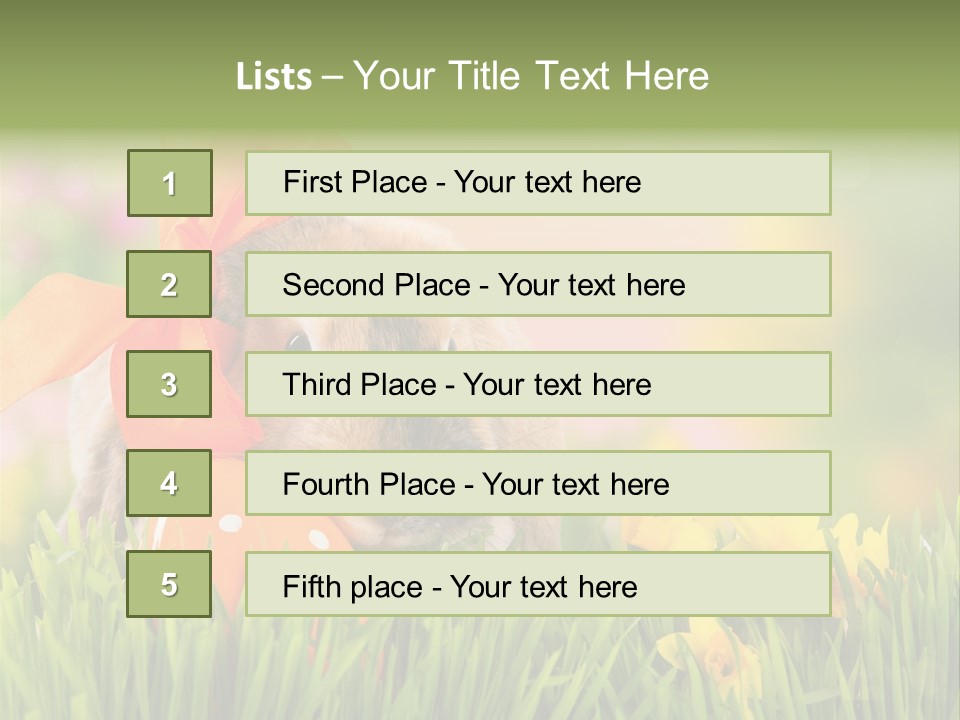Select the number 2 box
The height and width of the screenshot is (720, 960).
pos(170,284)
